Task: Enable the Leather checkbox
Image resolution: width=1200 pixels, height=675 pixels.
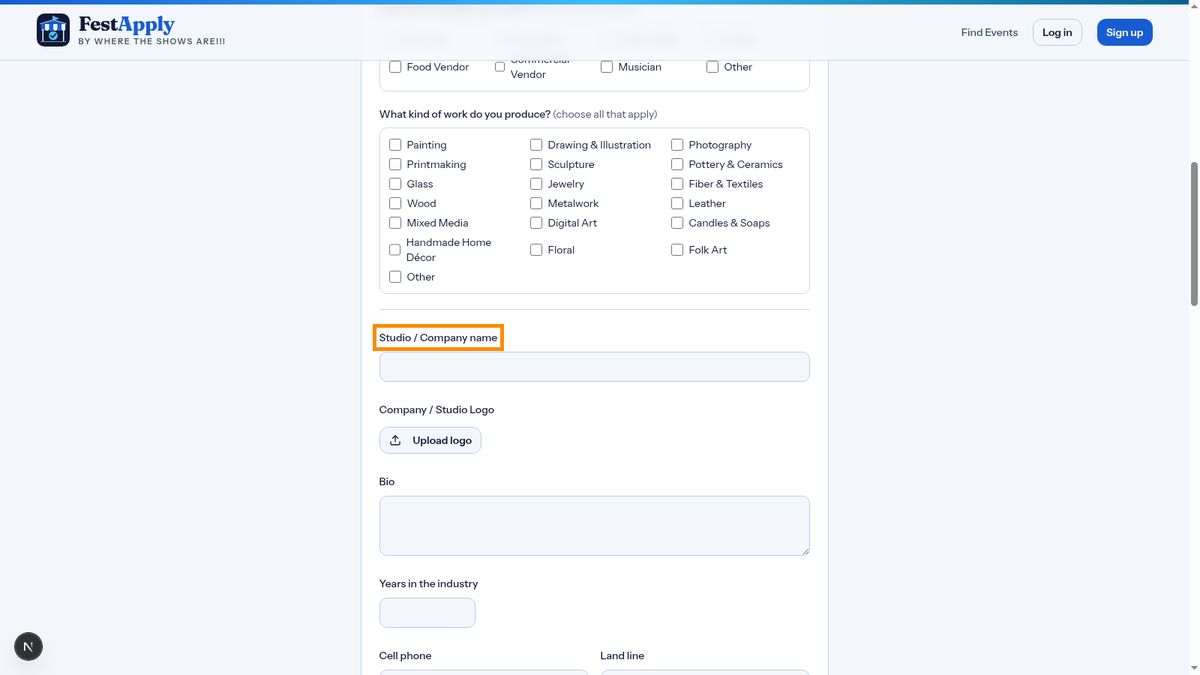Action: pyautogui.click(x=677, y=203)
